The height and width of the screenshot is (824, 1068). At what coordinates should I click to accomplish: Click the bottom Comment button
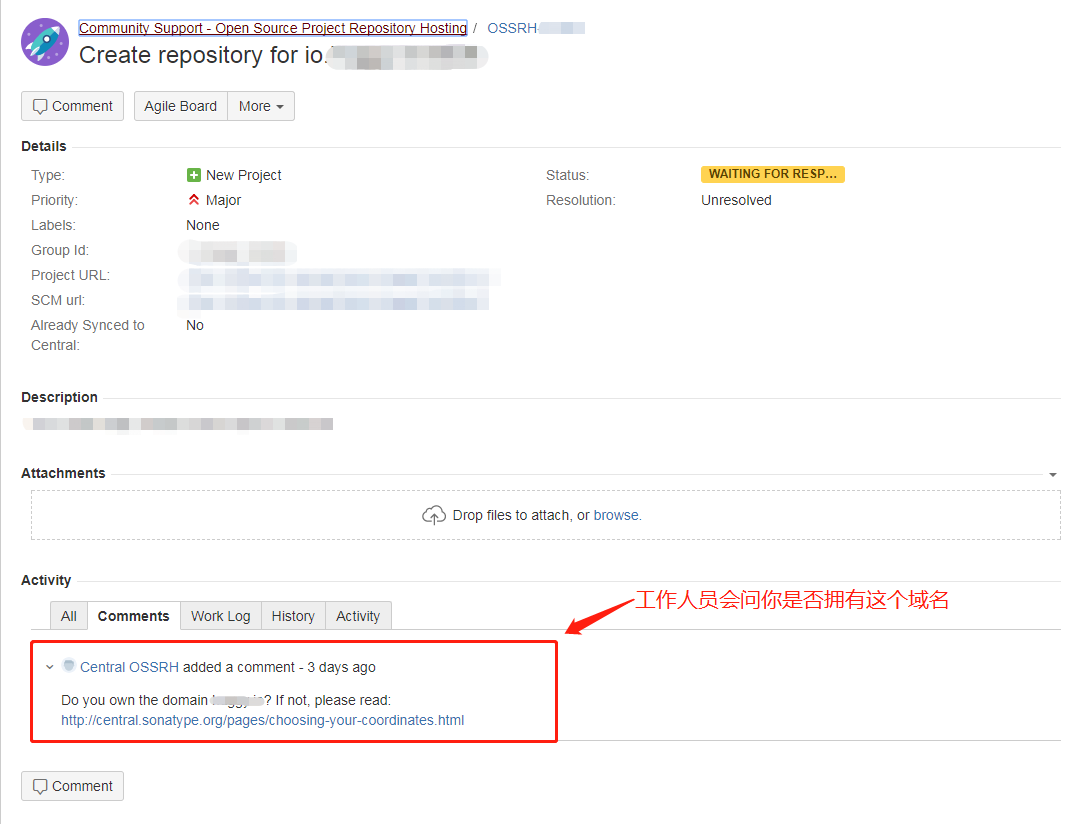pyautogui.click(x=72, y=786)
